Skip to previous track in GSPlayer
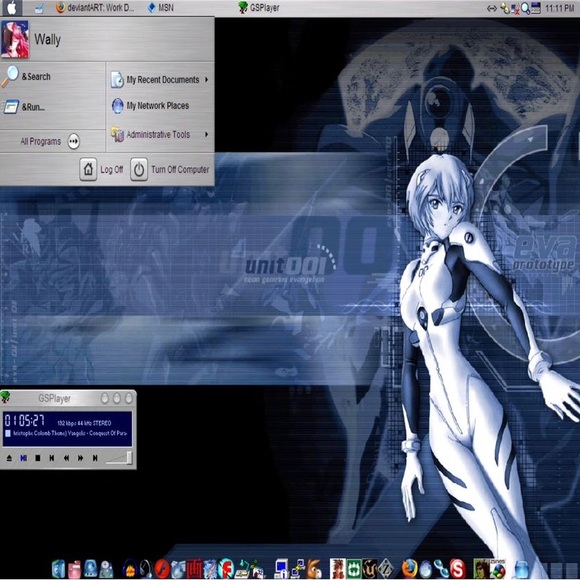580x580 pixels. [x=52, y=458]
